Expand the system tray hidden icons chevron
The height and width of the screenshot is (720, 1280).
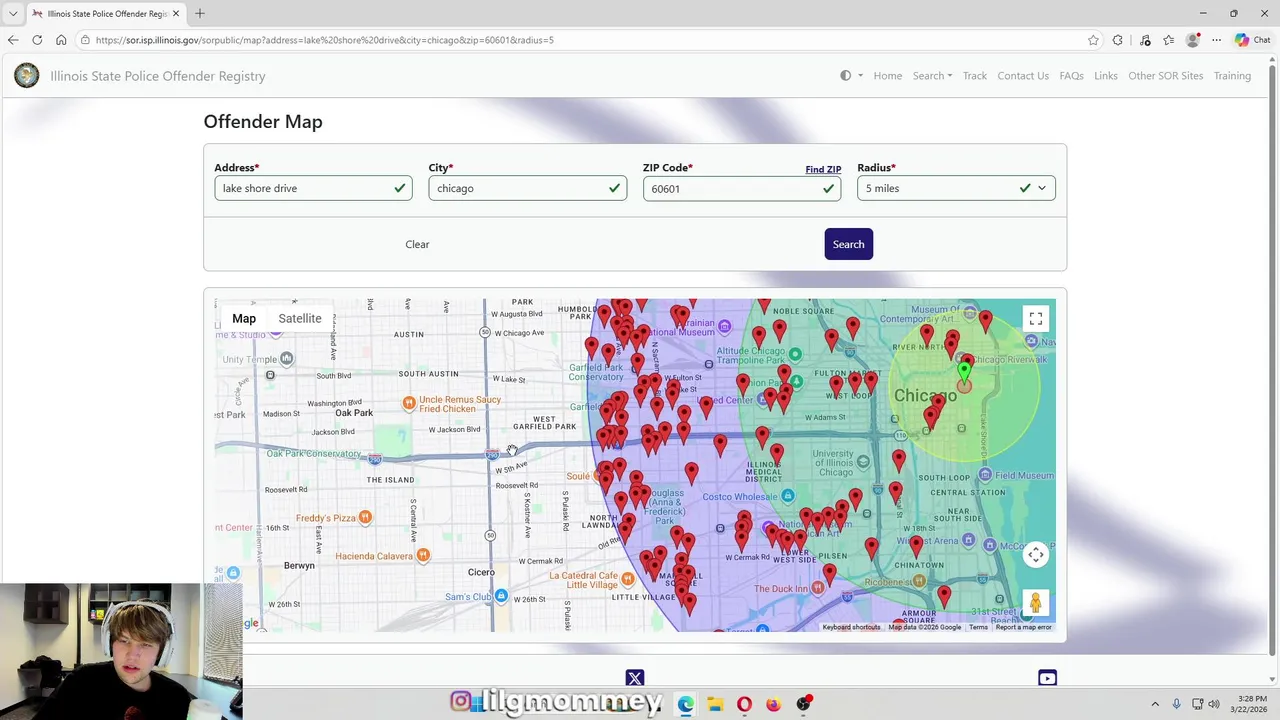coord(1155,704)
